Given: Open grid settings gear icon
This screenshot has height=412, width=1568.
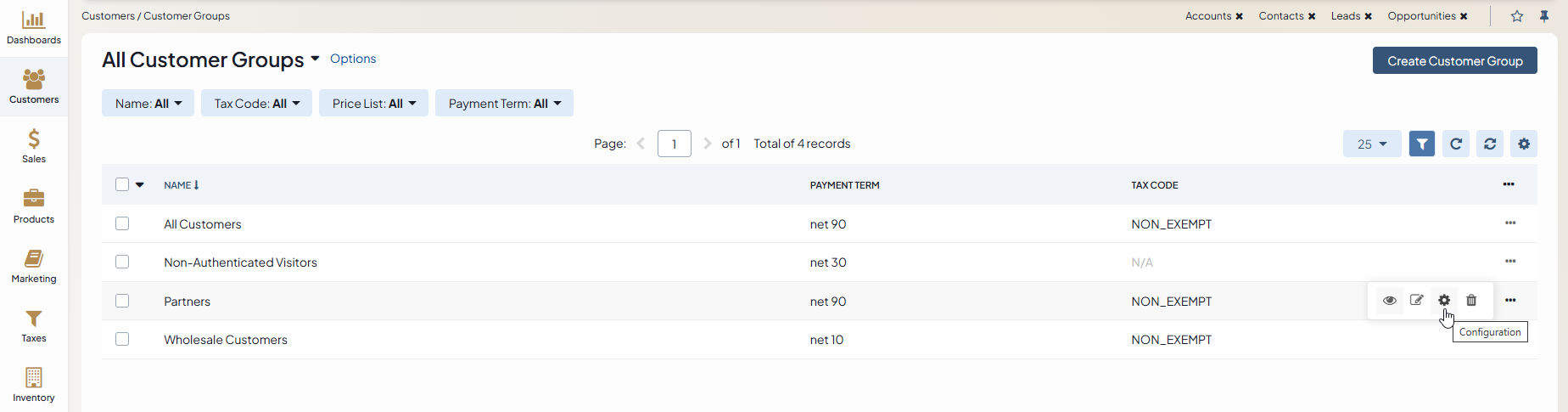Looking at the screenshot, I should 1524,144.
